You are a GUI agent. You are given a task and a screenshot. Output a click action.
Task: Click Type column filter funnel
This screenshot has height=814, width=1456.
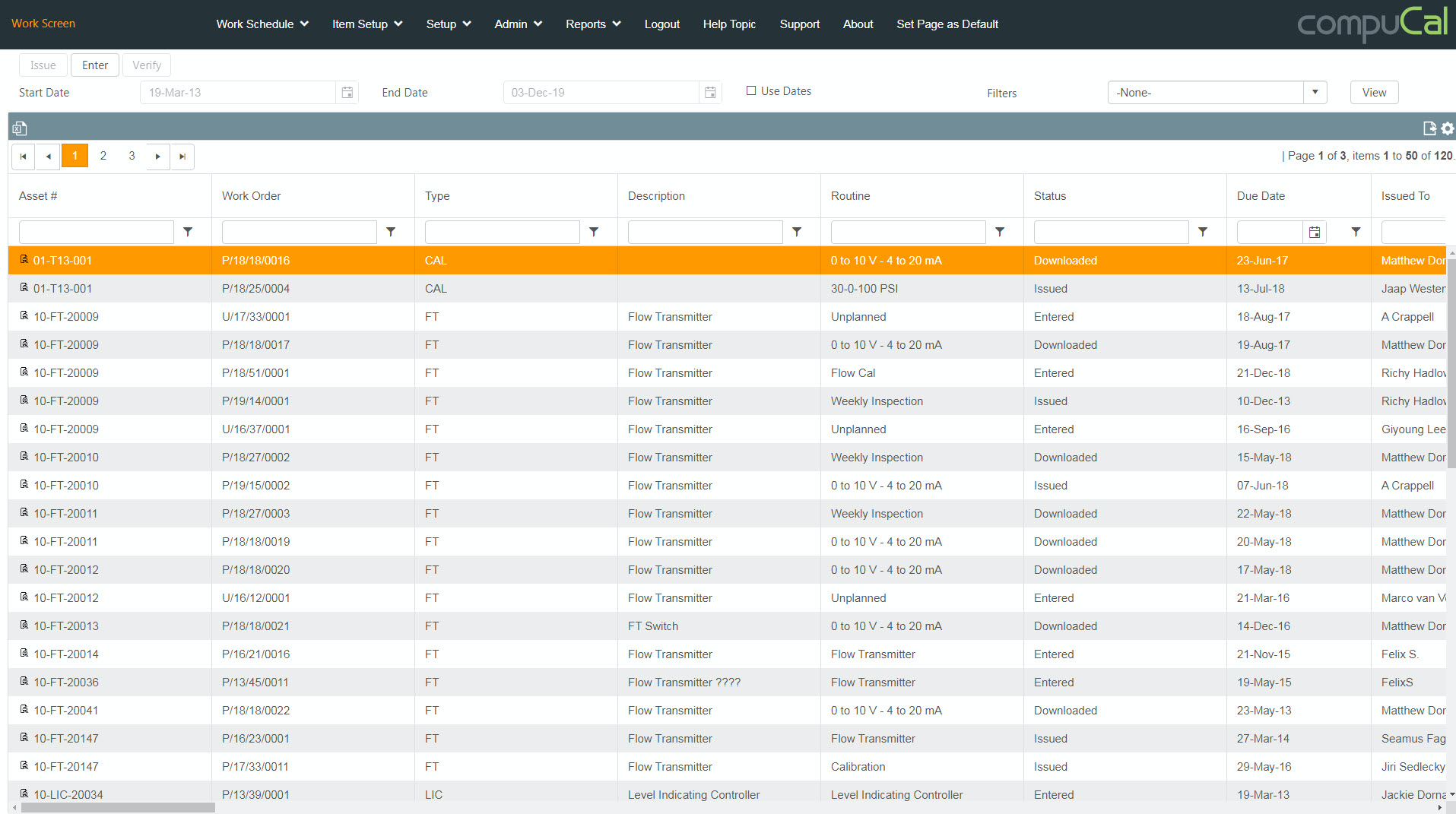point(594,232)
